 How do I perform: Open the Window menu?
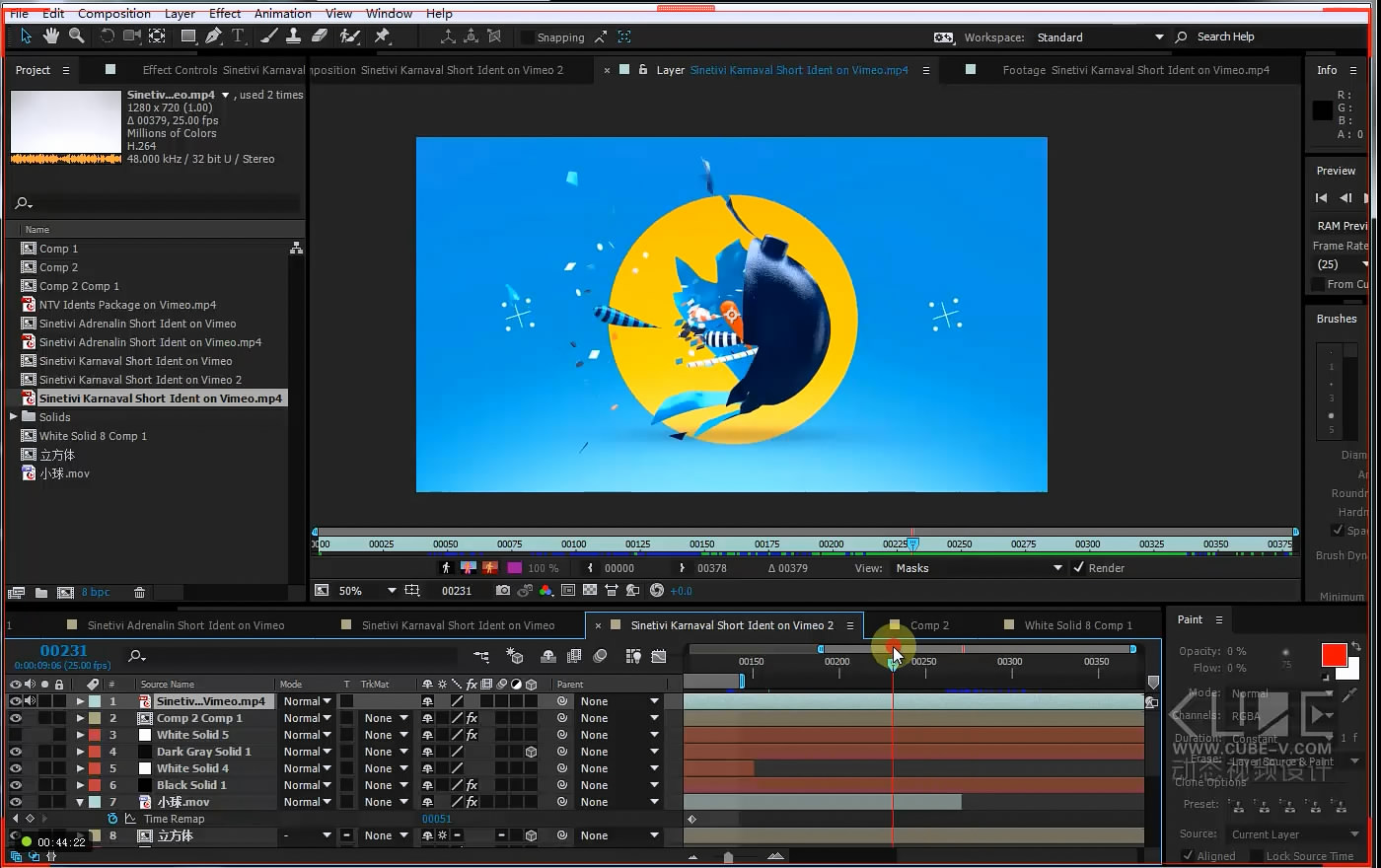pos(390,14)
